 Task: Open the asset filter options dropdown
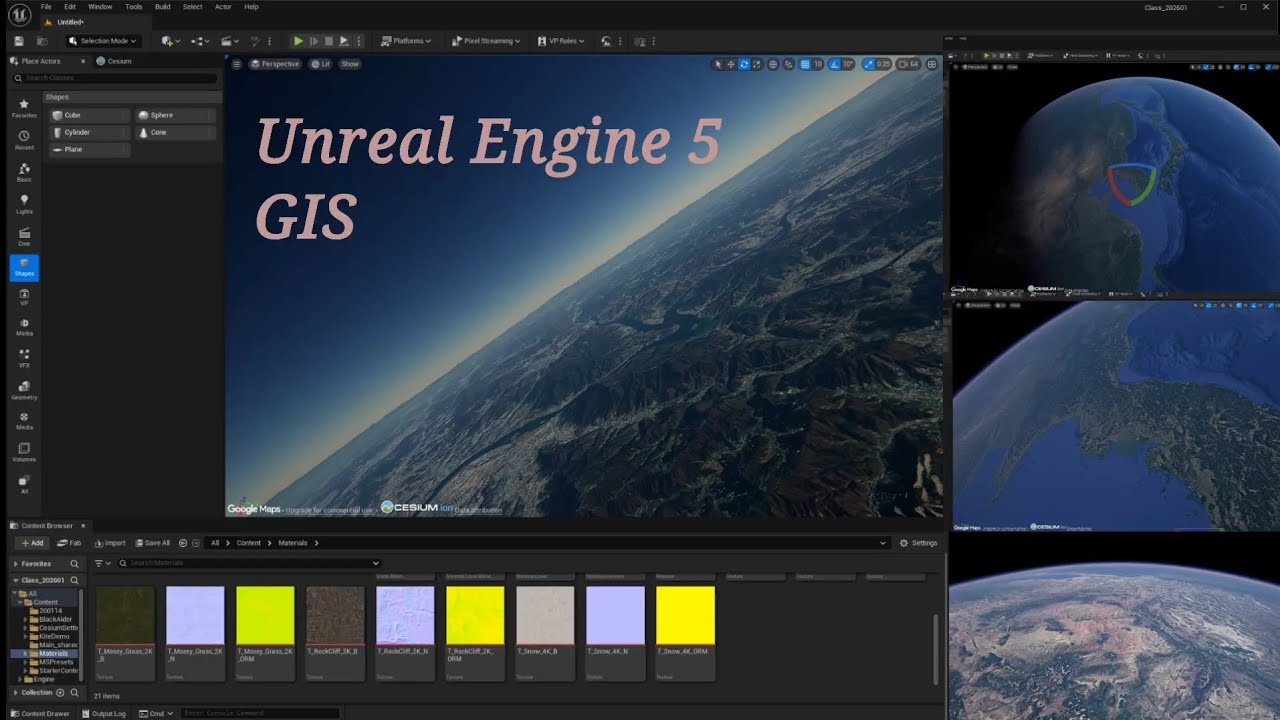click(103, 563)
